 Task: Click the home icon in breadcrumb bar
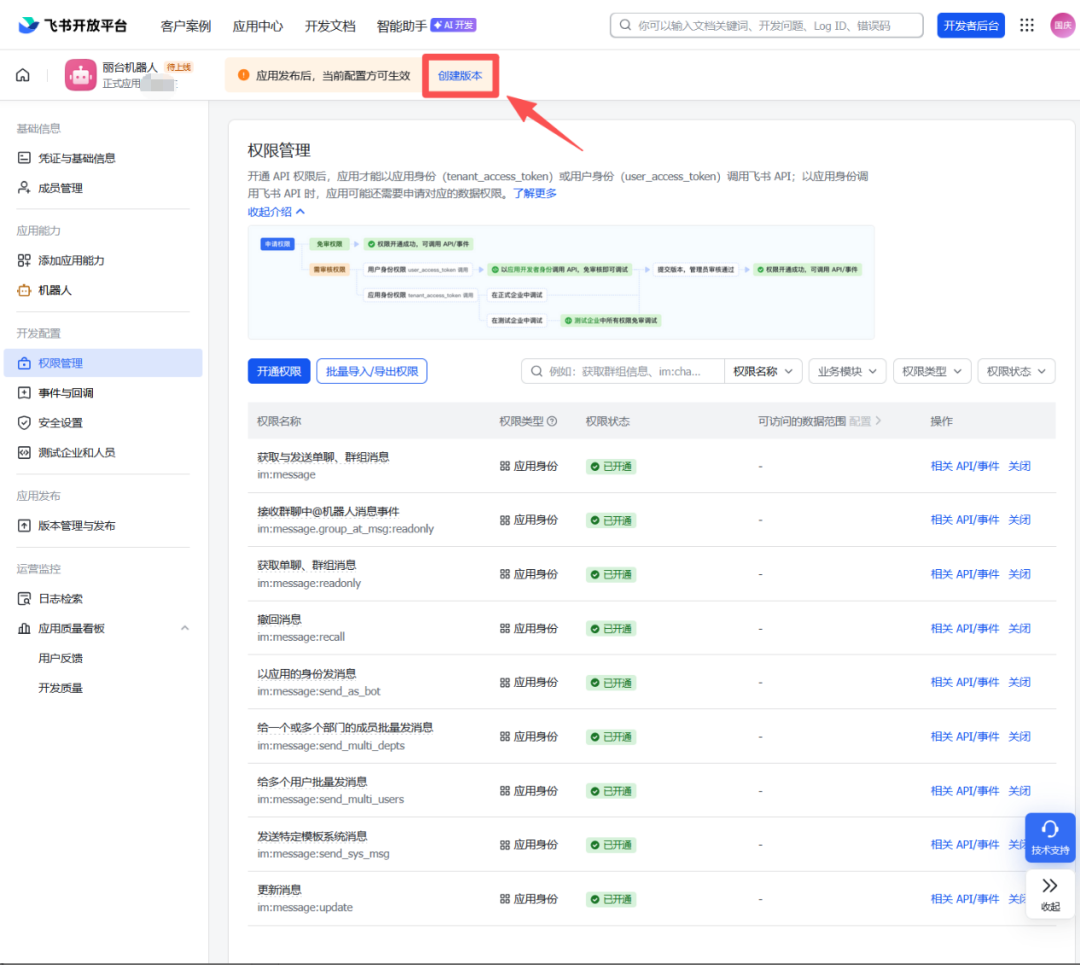coord(23,75)
